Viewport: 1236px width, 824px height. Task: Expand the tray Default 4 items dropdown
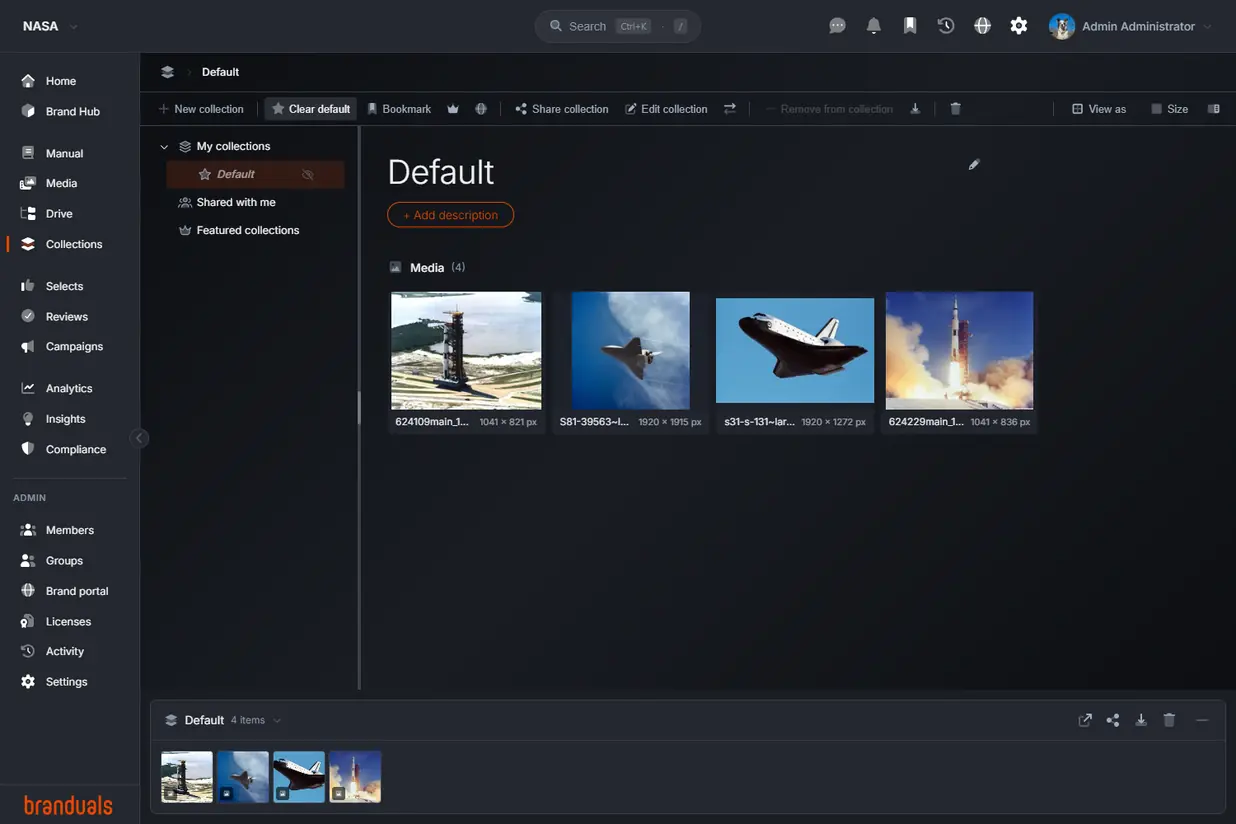(x=277, y=720)
